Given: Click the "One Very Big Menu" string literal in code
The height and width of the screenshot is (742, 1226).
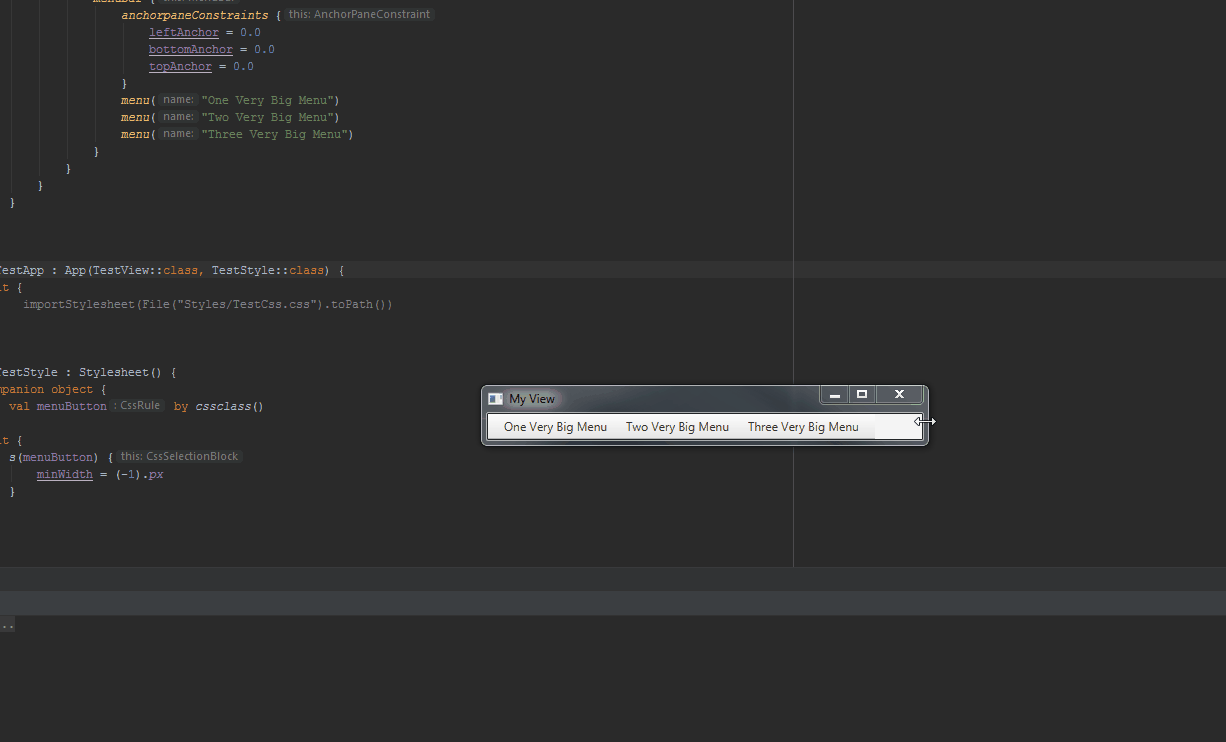Looking at the screenshot, I should (267, 100).
